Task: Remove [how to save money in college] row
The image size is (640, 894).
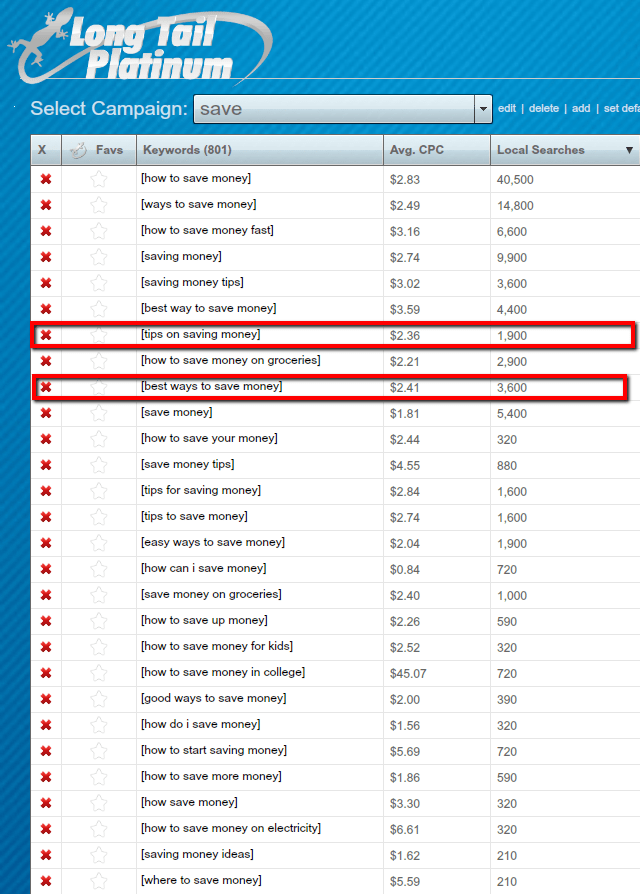Action: 46,673
